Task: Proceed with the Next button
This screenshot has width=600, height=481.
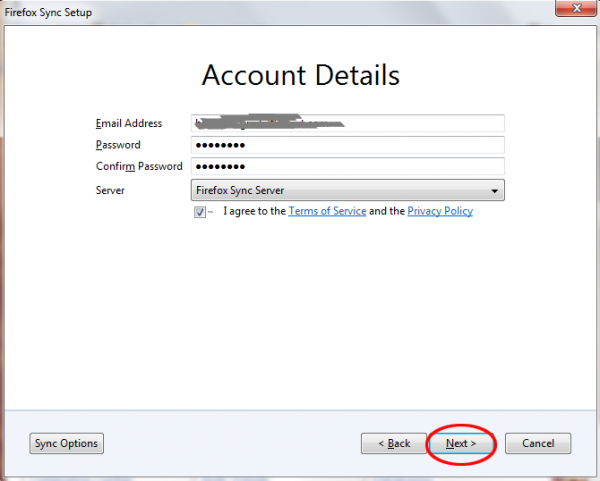Action: pos(461,443)
